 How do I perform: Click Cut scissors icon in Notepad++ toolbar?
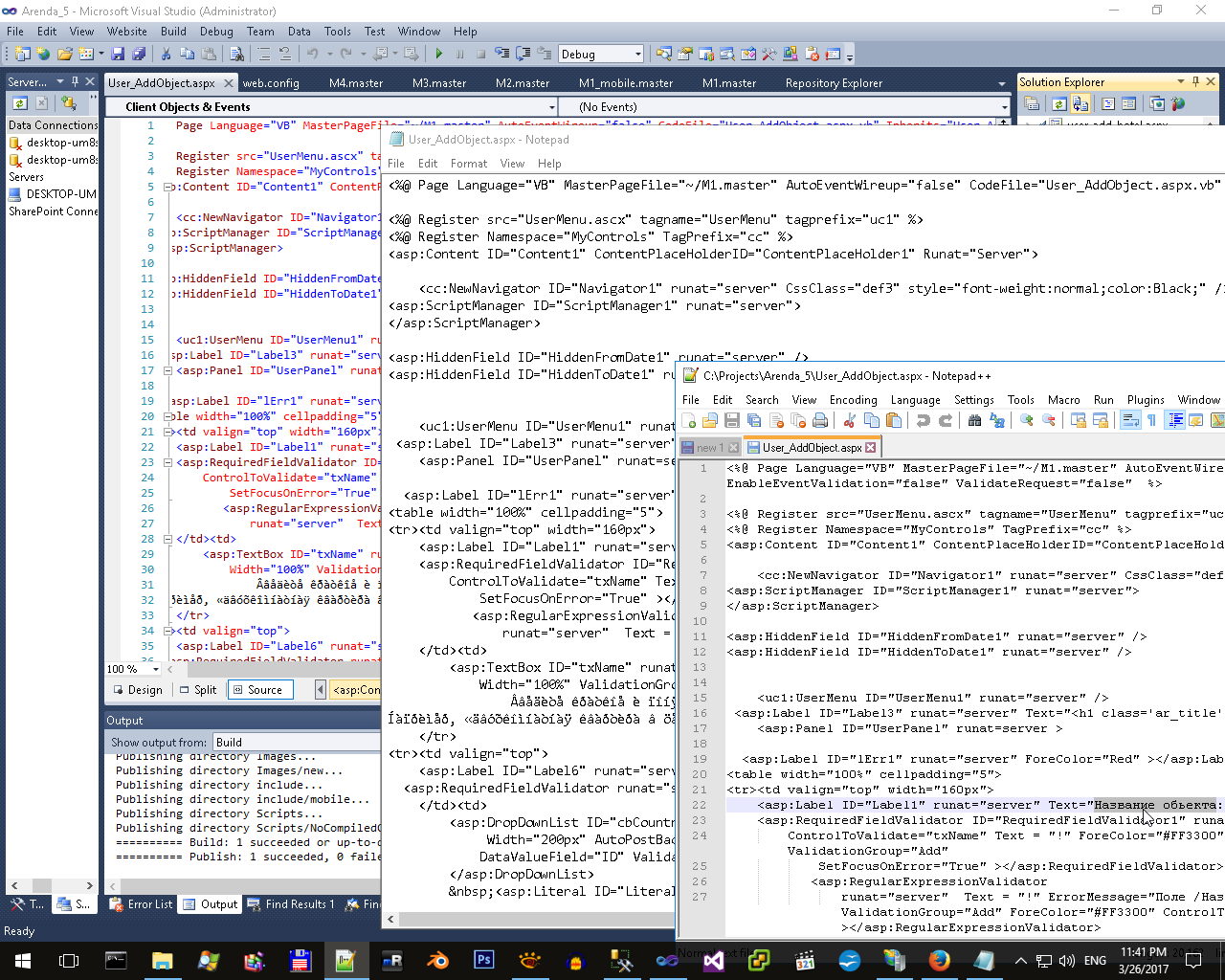coord(849,420)
